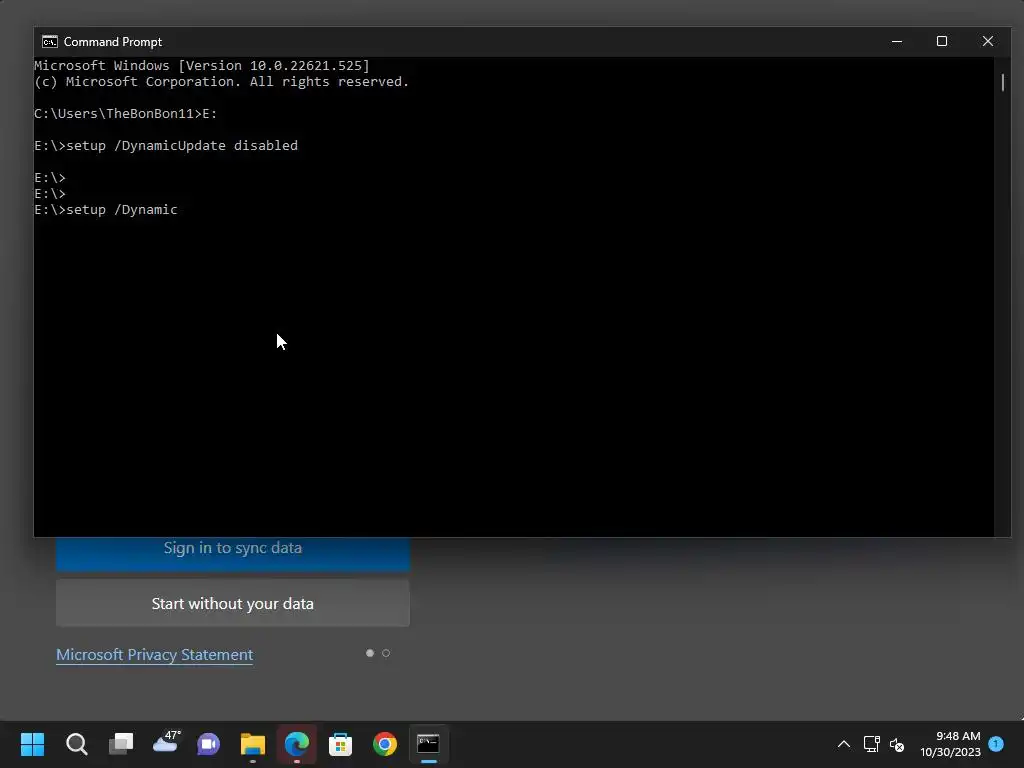Image resolution: width=1024 pixels, height=768 pixels.
Task: Show hidden system tray icons
Action: 844,744
